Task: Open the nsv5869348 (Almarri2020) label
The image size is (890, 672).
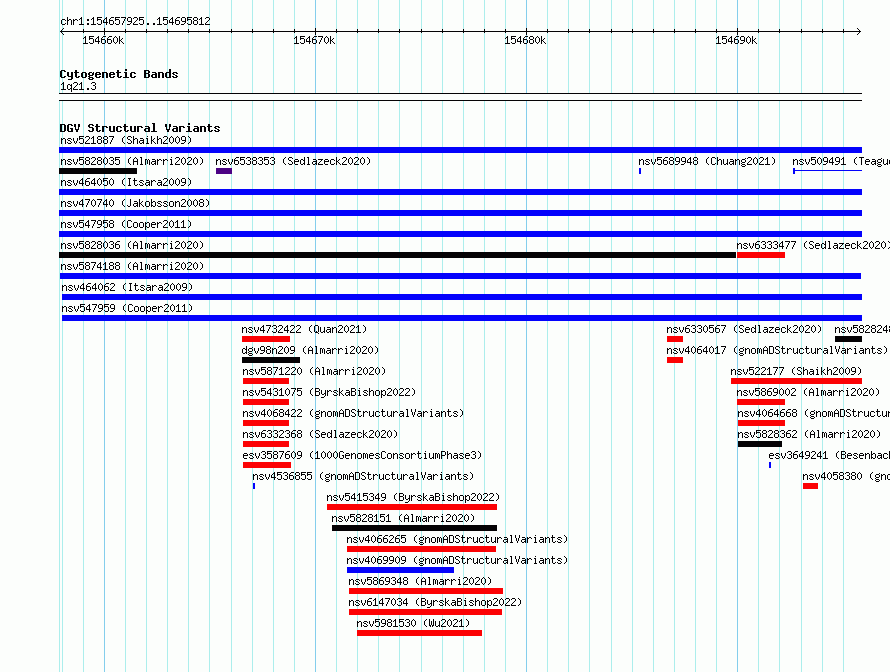Action: 420,581
